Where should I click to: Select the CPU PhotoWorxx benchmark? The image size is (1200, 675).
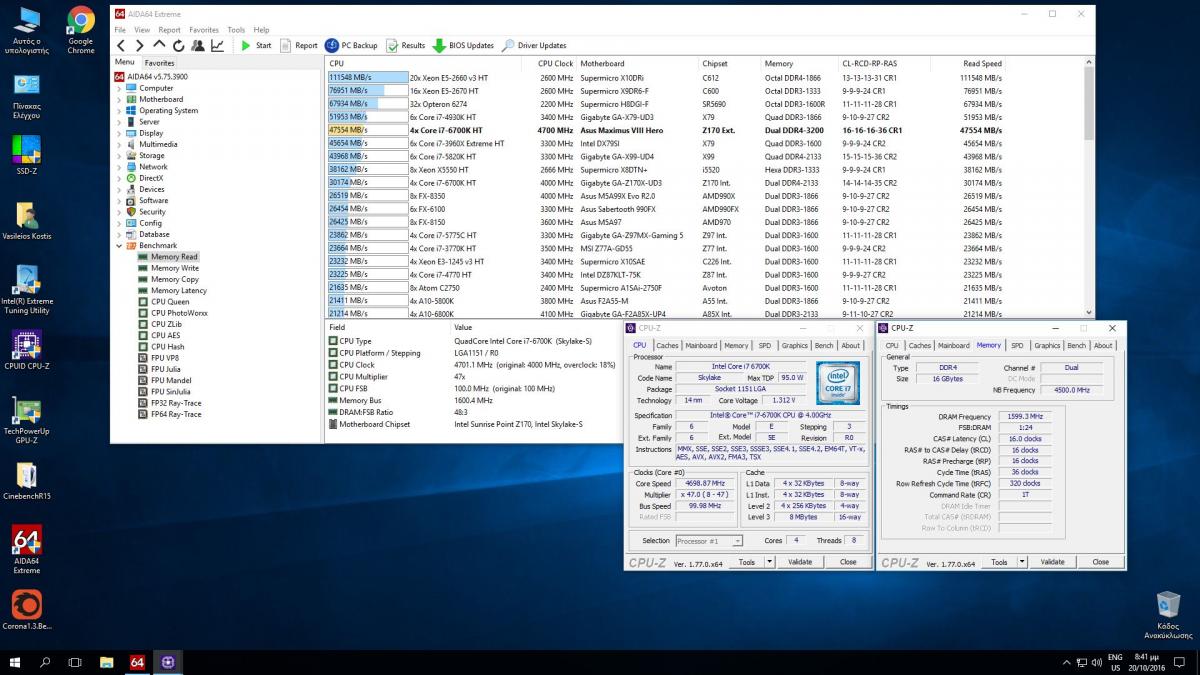point(180,313)
